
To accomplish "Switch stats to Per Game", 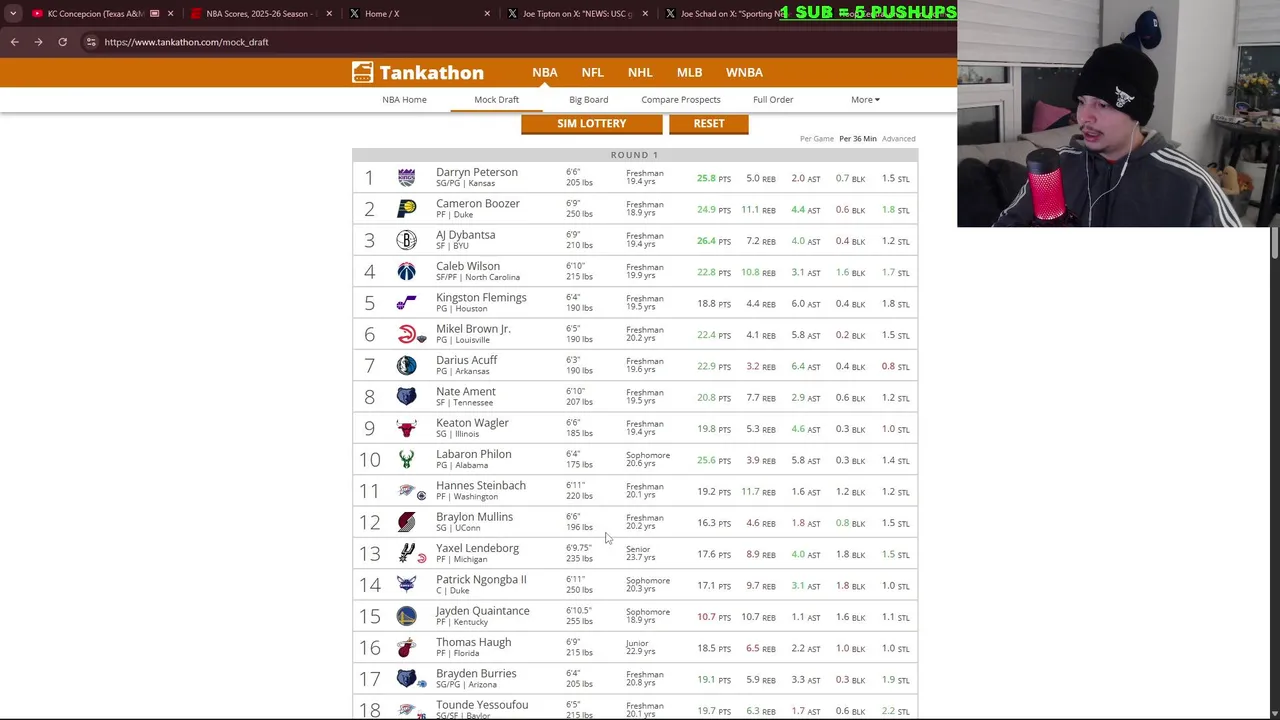I will click(816, 139).
